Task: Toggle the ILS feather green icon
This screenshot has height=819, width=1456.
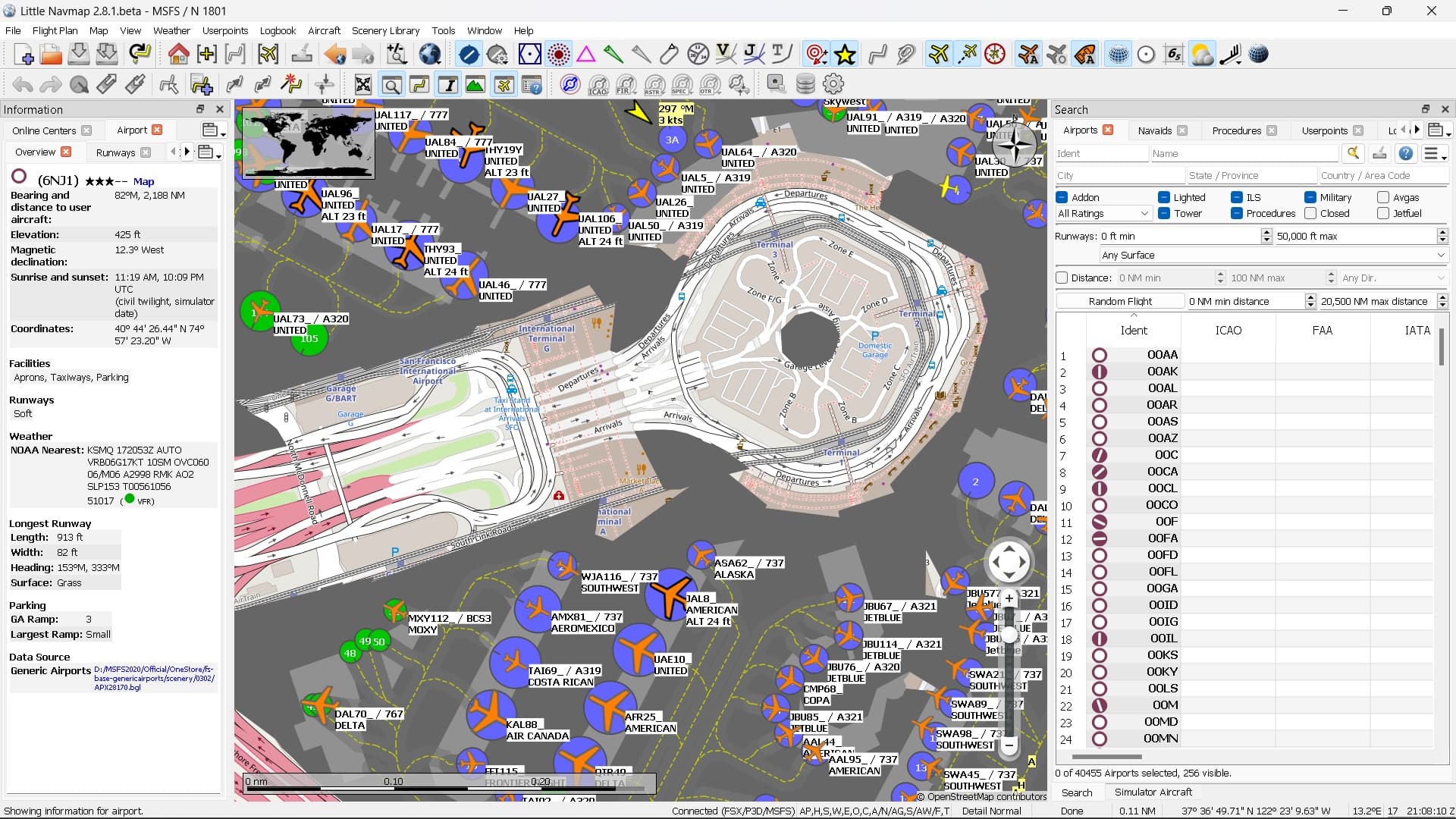Action: (x=613, y=55)
